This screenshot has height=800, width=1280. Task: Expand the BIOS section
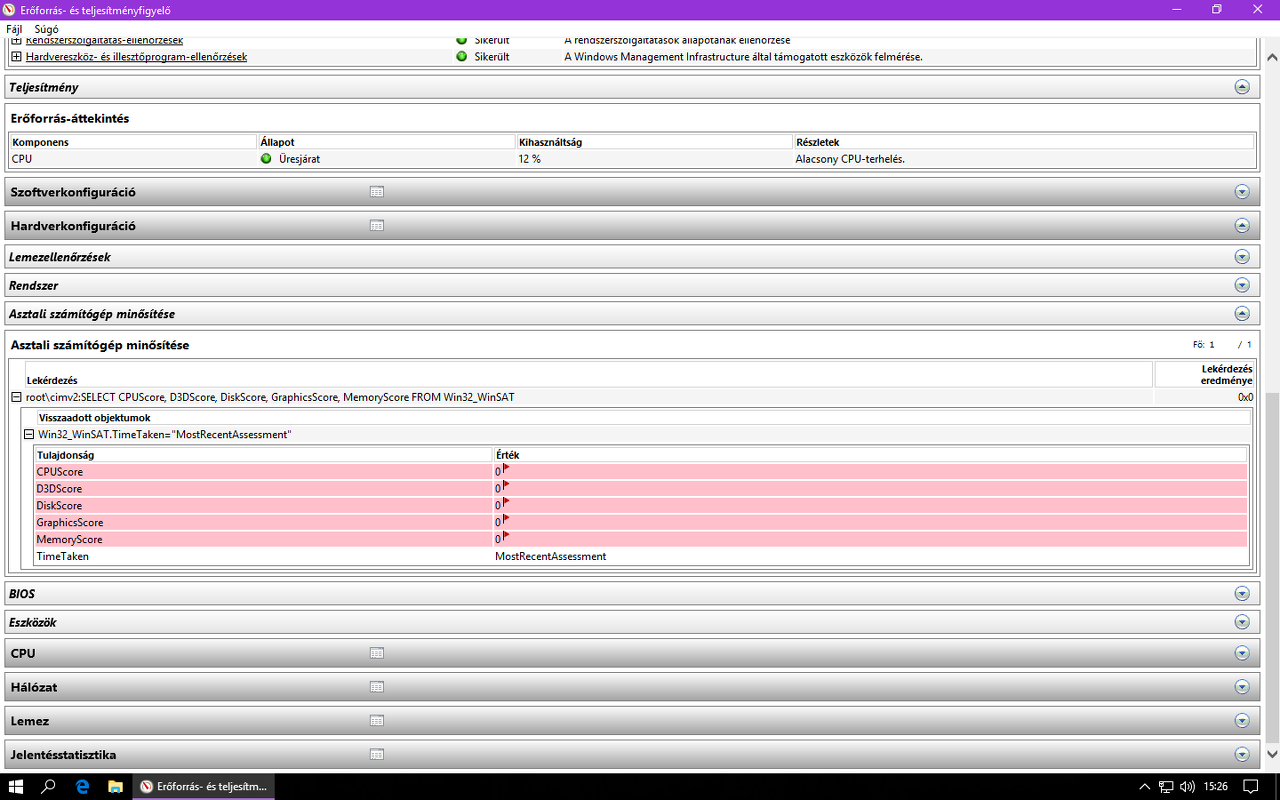(x=1242, y=594)
